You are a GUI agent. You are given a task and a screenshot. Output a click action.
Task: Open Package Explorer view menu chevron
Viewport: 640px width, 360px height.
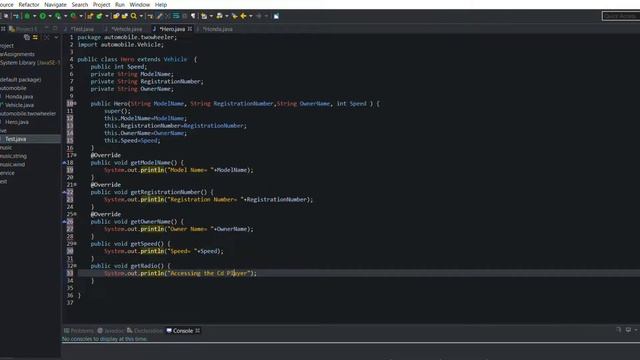pos(56,37)
